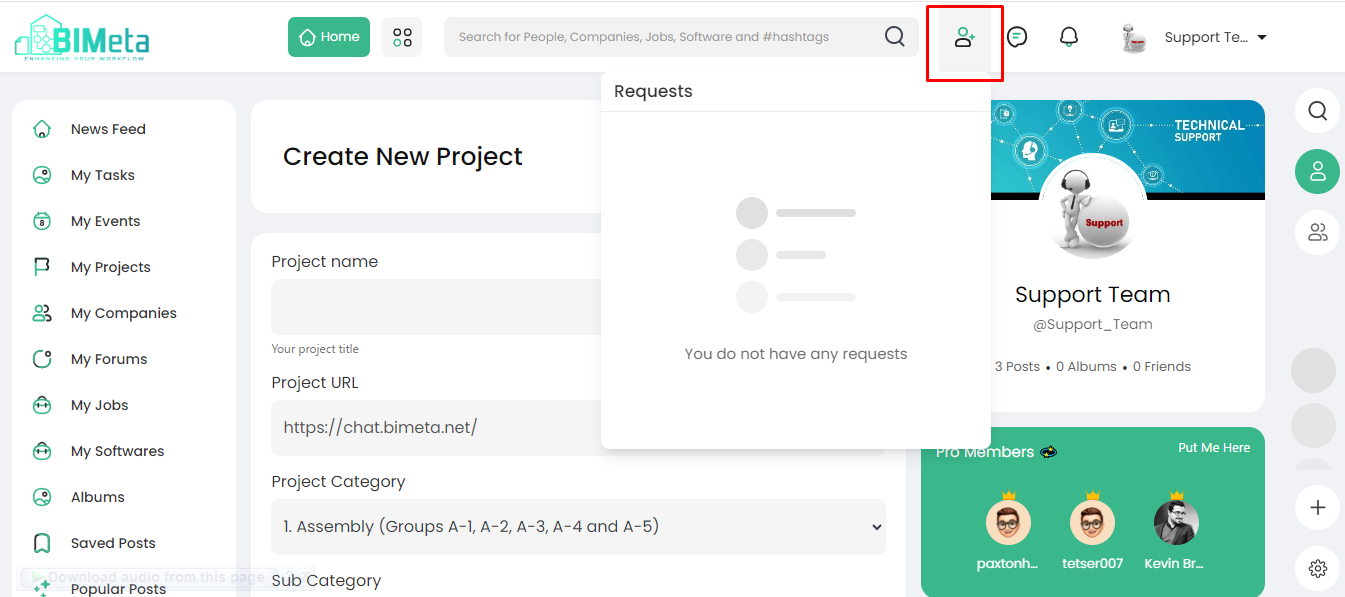This screenshot has width=1345, height=597.
Task: Expand the Support Team account dropdown
Action: [x=1194, y=38]
